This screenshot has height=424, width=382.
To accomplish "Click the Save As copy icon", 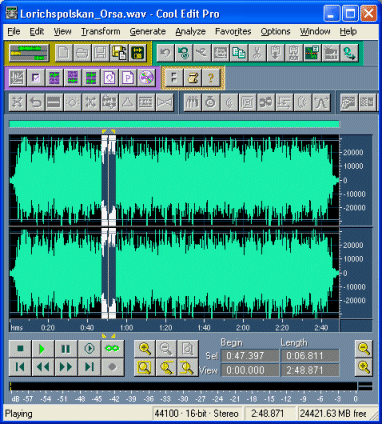I will (119, 53).
